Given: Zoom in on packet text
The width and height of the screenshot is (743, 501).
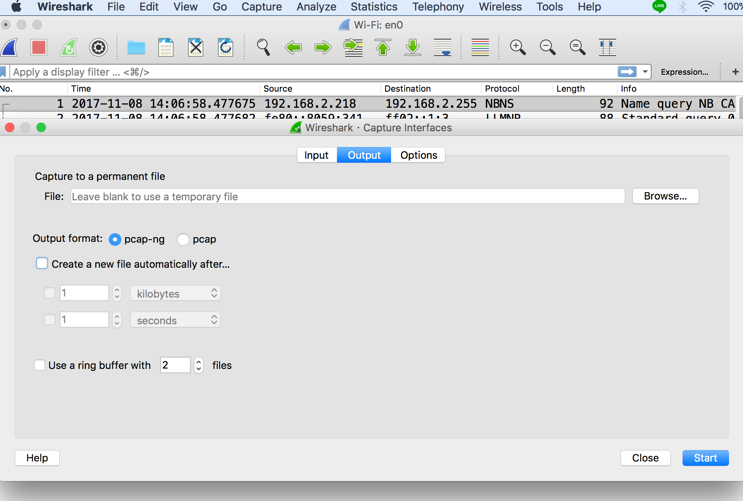Looking at the screenshot, I should (x=517, y=47).
